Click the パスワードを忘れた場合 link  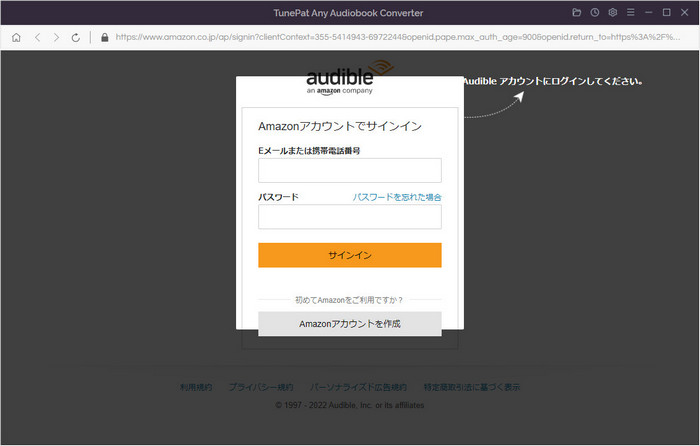coord(397,197)
